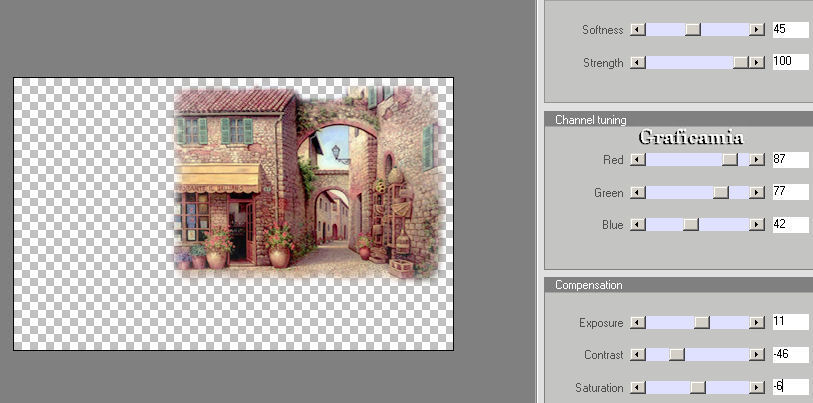The width and height of the screenshot is (813, 403).
Task: Click the Saturation label
Action: click(599, 388)
